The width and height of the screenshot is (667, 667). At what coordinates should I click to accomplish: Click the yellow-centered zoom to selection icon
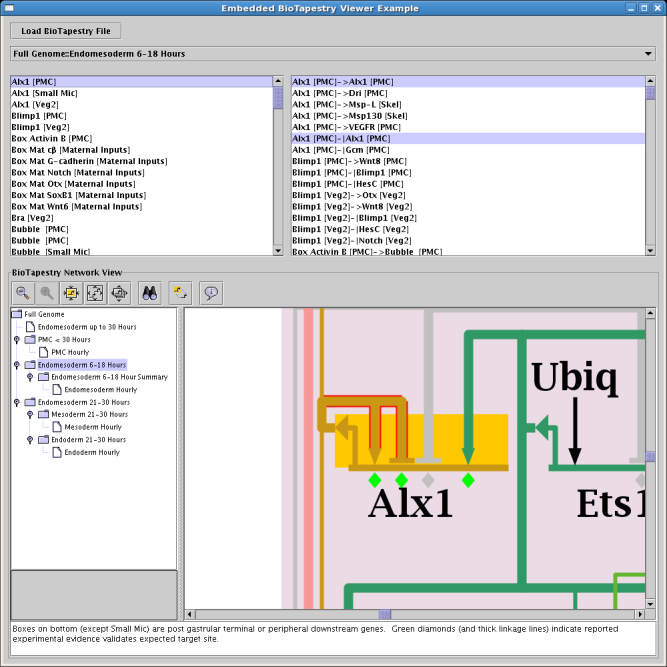pos(71,292)
